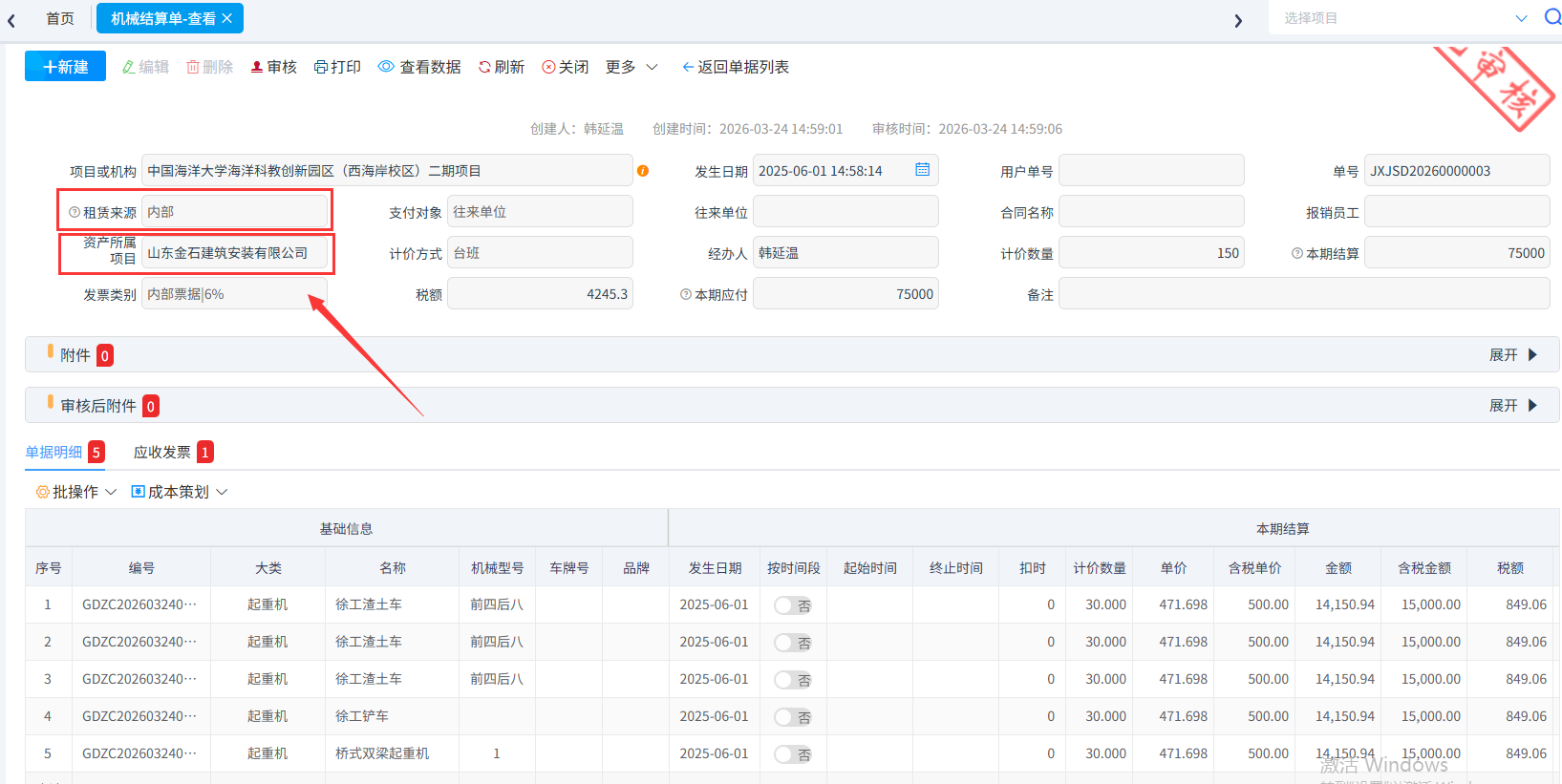Screen dimensions: 1562x784
Task: Click the 往来单位 field
Action: pos(845,212)
